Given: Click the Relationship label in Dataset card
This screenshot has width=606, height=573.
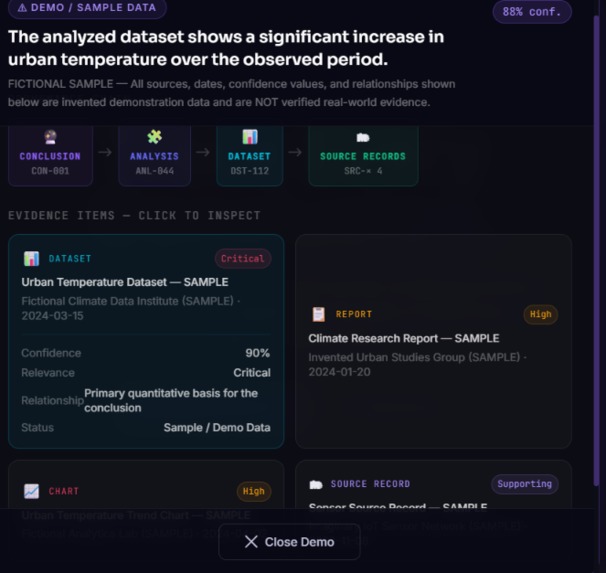Looking at the screenshot, I should [x=53, y=401].
